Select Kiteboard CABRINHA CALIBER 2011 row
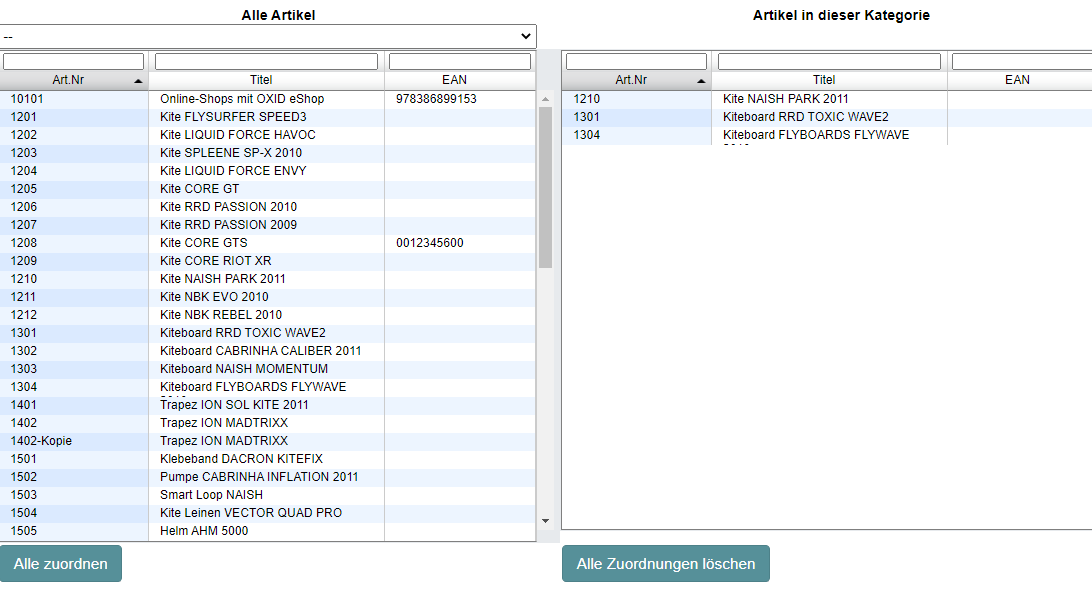 [267, 351]
